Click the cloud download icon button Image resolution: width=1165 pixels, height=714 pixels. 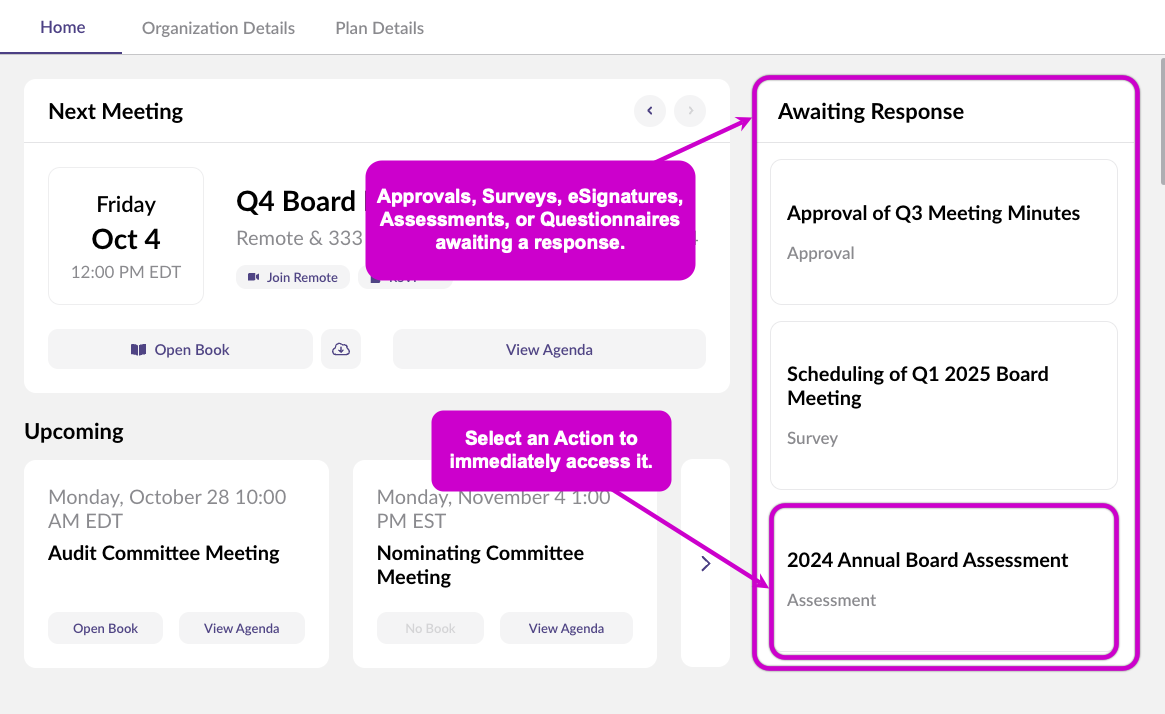tap(341, 349)
